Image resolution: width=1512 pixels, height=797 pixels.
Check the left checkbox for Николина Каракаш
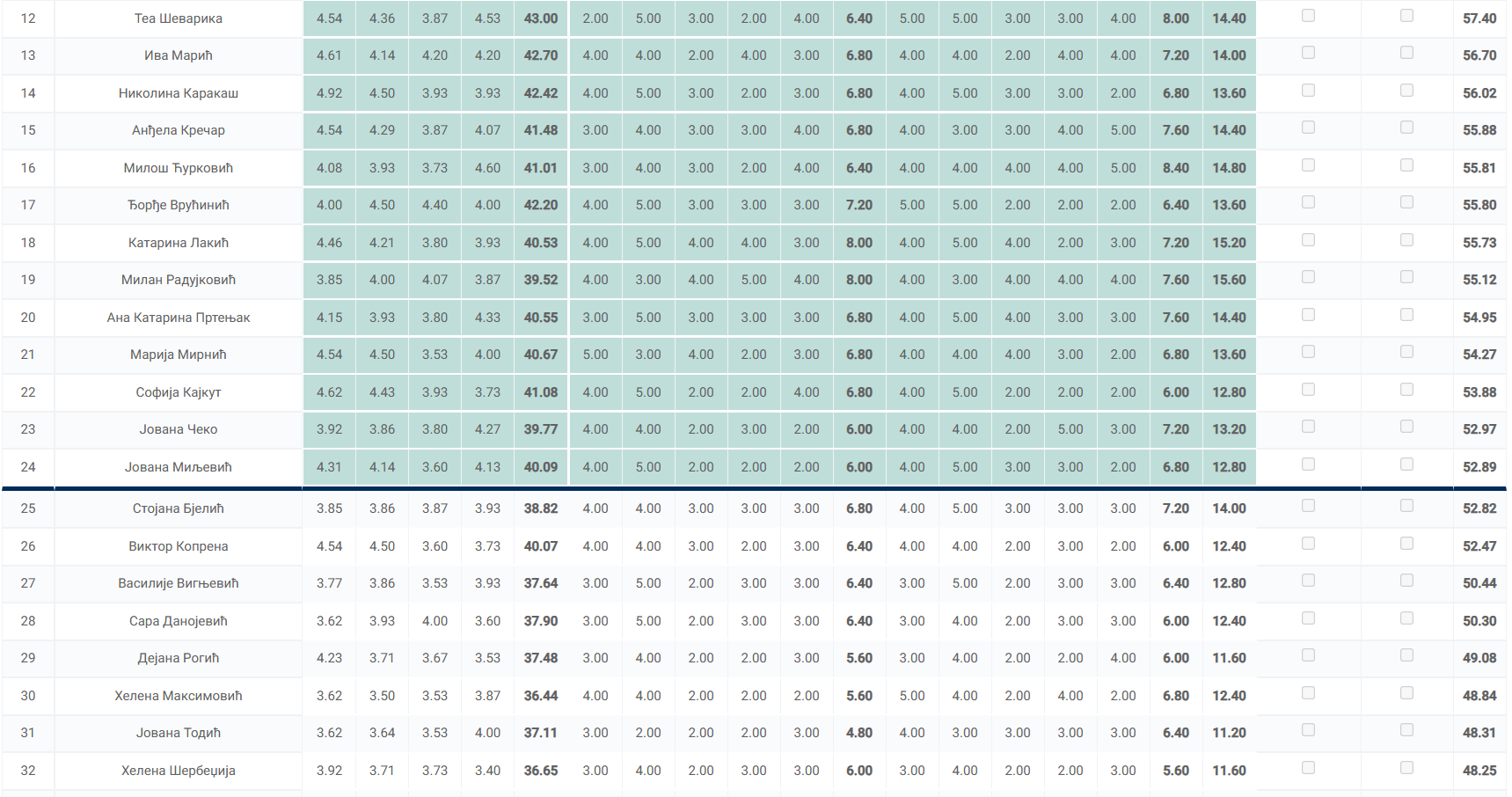tap(1308, 91)
